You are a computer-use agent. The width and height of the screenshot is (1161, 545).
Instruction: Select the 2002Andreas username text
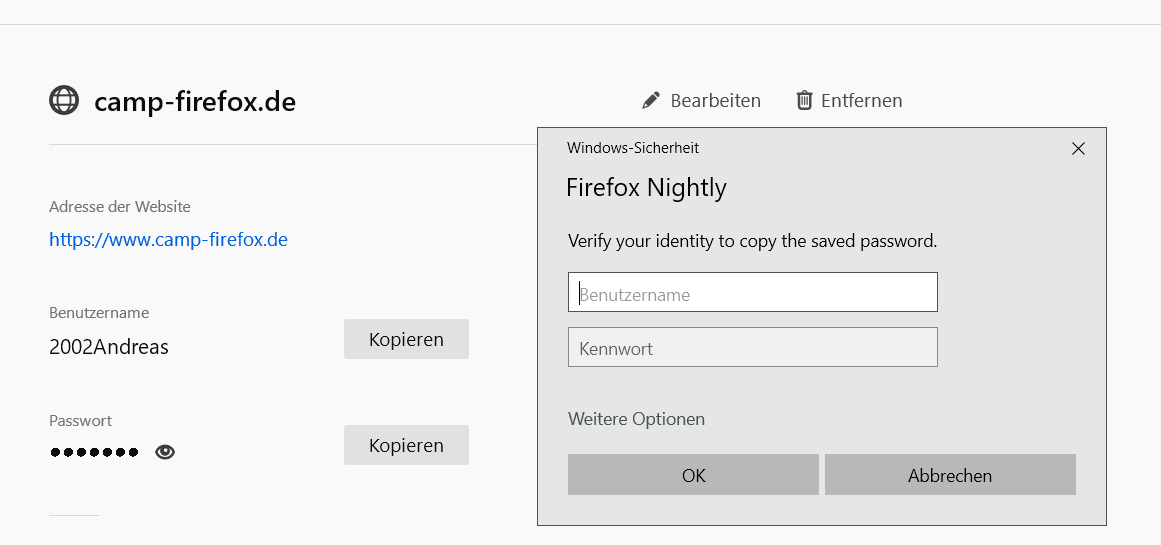(109, 348)
